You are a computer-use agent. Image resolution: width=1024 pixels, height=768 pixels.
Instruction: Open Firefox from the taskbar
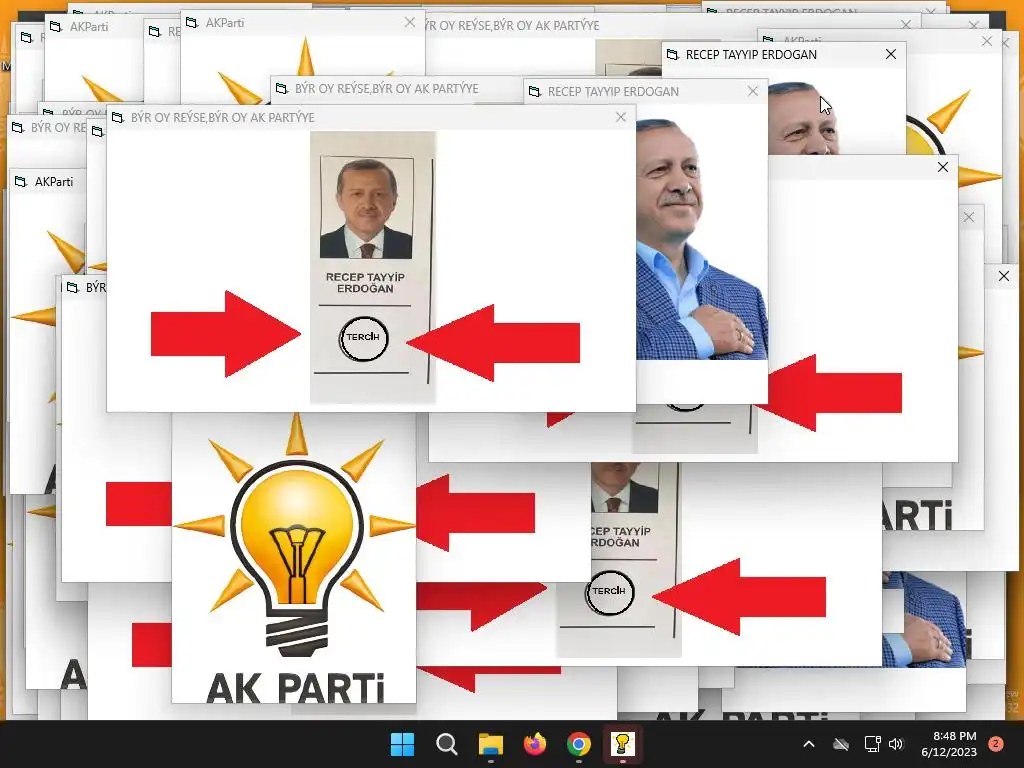click(535, 744)
